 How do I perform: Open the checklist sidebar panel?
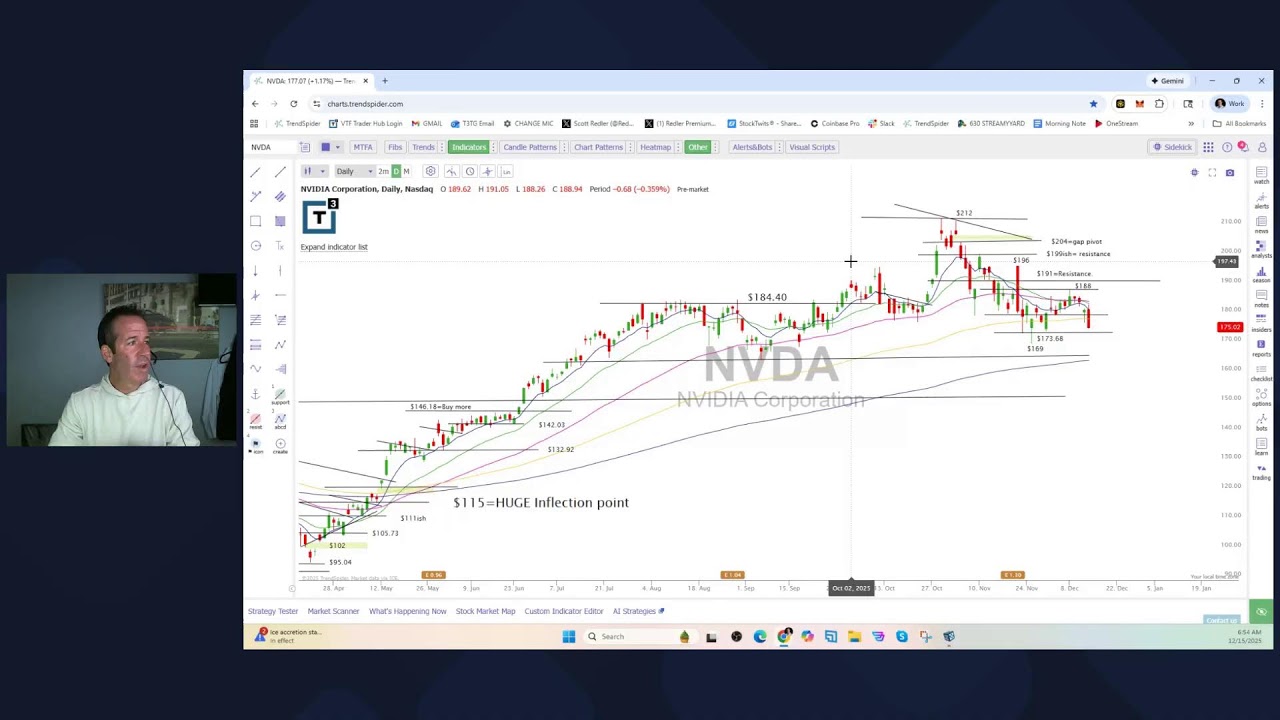tap(1261, 371)
